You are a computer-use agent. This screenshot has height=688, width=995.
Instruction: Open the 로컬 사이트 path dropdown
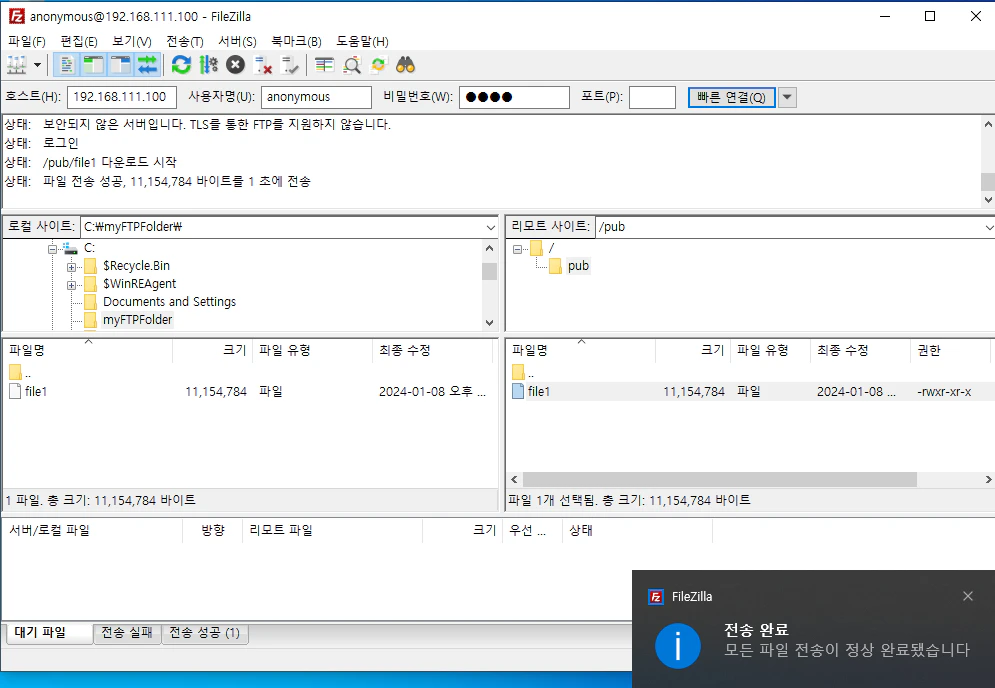coord(491,227)
